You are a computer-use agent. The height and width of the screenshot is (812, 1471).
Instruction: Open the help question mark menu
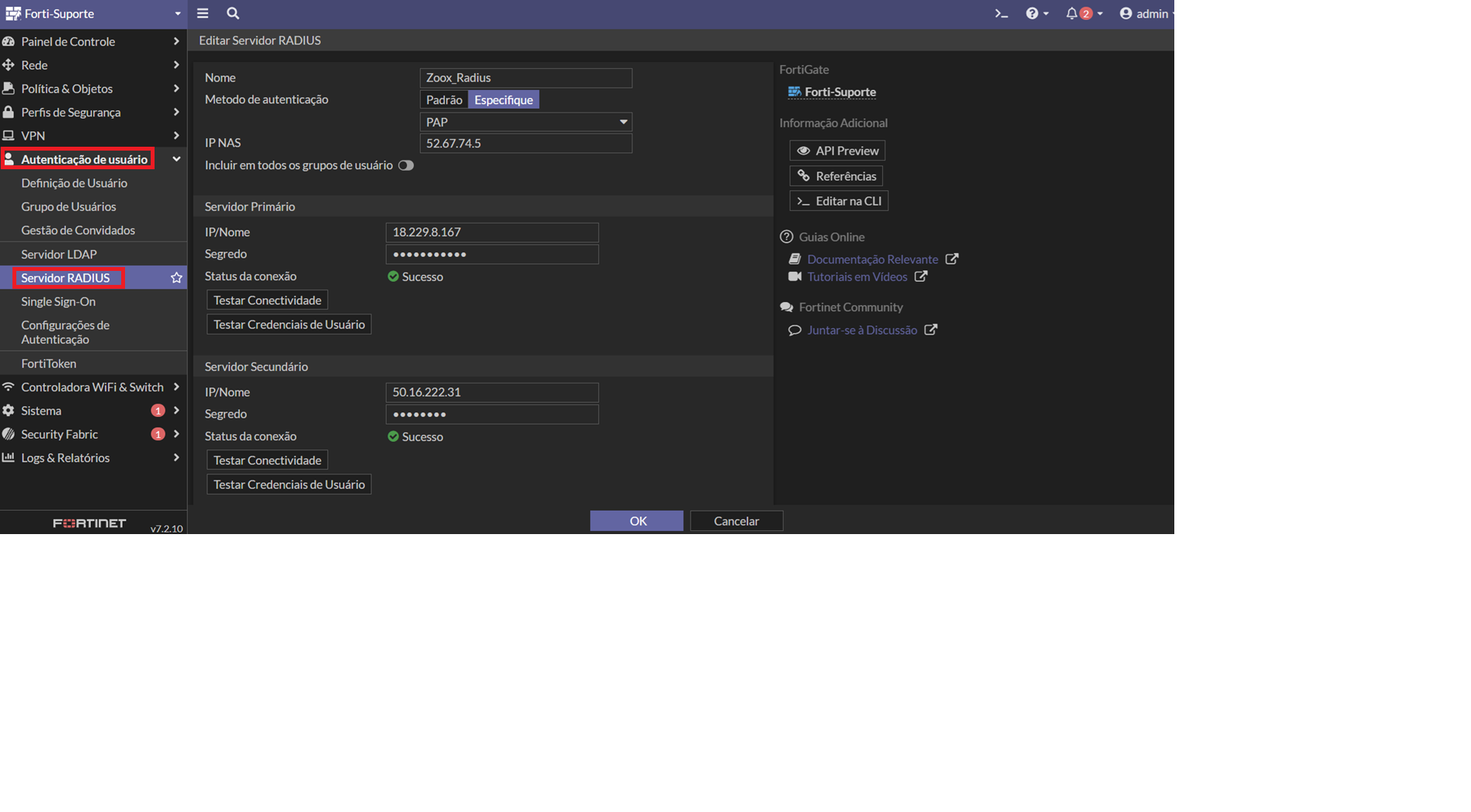(1037, 14)
